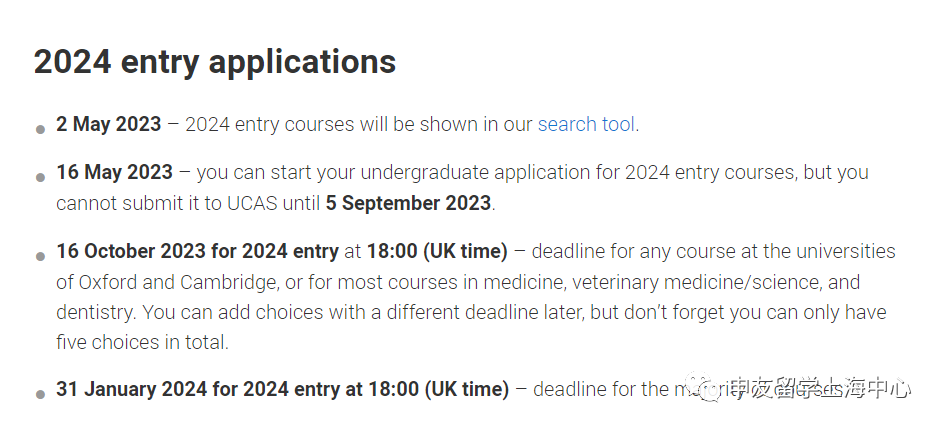
Task: Click the first bold 18:00 (UK time) text
Action: coord(437,251)
